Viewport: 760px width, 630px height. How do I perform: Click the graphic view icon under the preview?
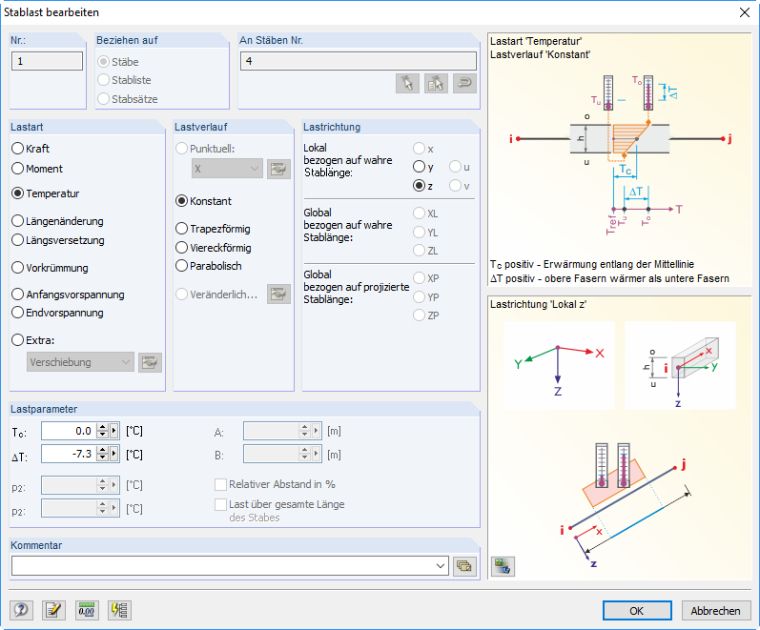coord(503,566)
